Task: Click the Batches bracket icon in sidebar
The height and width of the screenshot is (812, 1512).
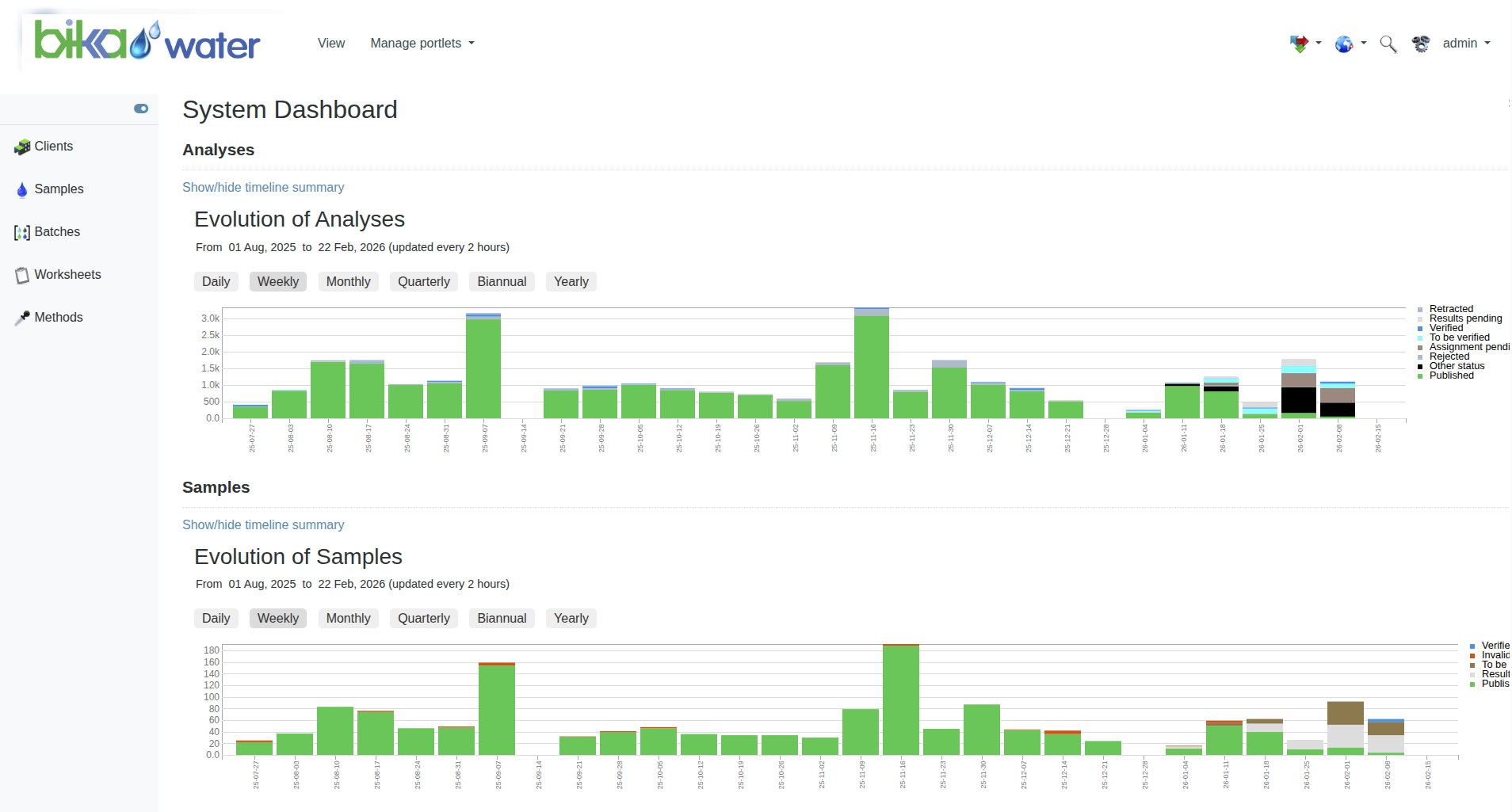Action: click(x=21, y=233)
